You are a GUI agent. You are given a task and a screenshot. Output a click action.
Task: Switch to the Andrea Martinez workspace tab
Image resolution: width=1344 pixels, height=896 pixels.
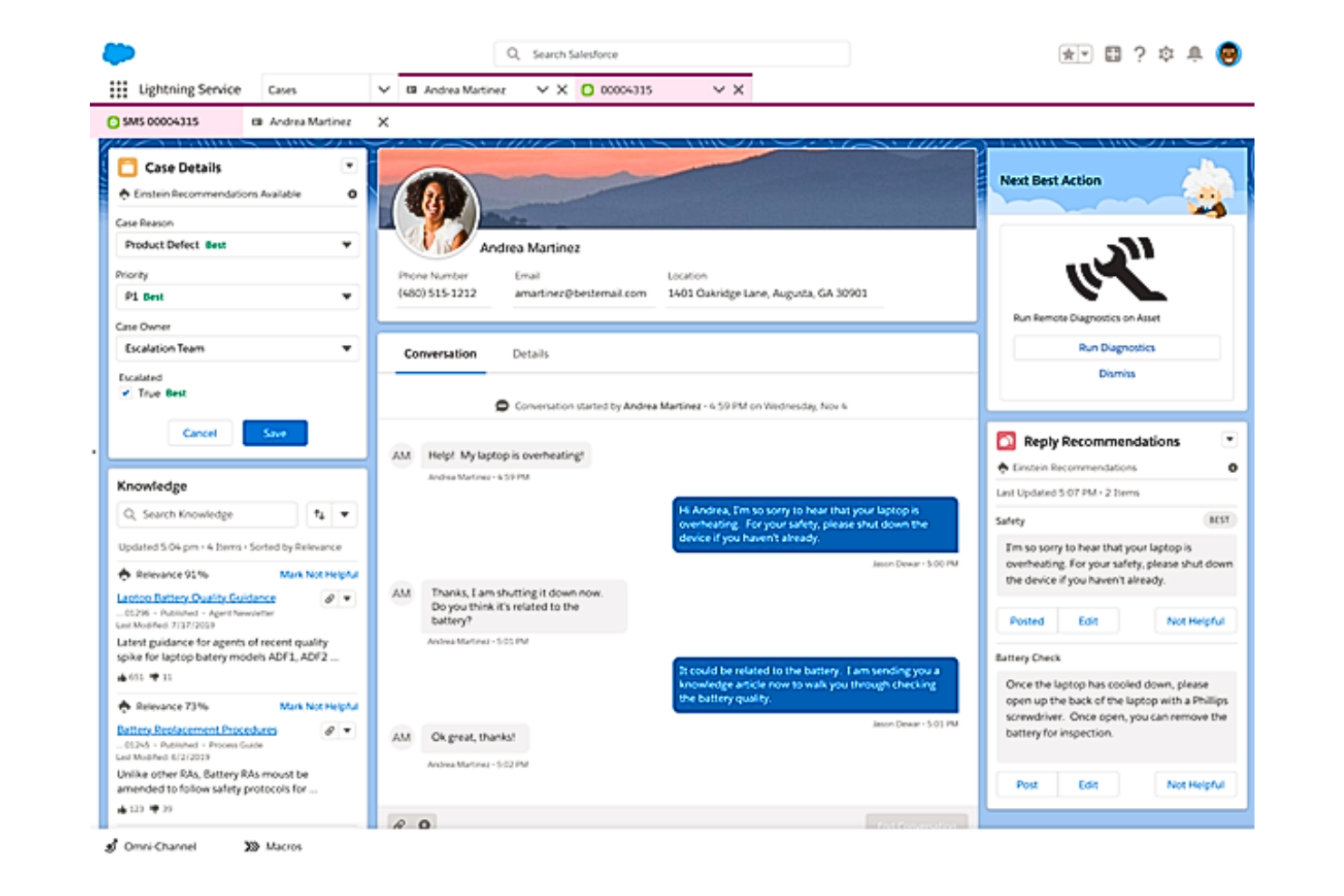pos(465,90)
